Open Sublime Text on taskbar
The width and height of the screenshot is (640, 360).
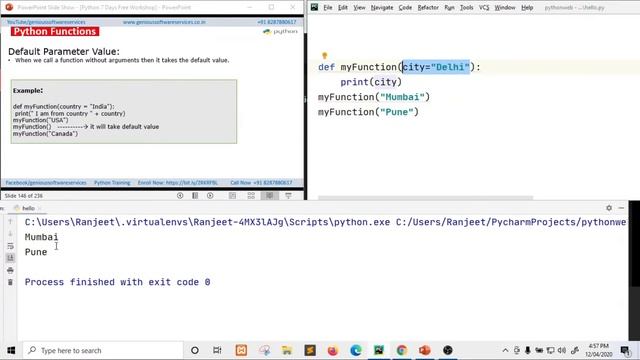click(310, 350)
